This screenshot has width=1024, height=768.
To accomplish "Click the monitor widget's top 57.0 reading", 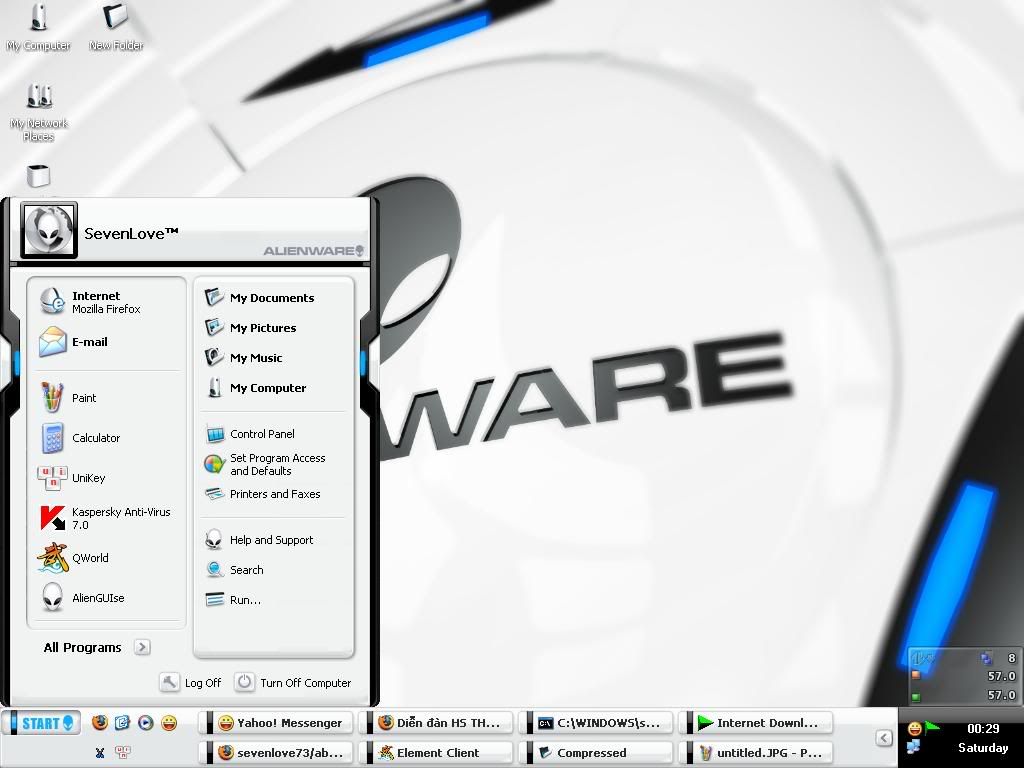I will coord(1001,677).
